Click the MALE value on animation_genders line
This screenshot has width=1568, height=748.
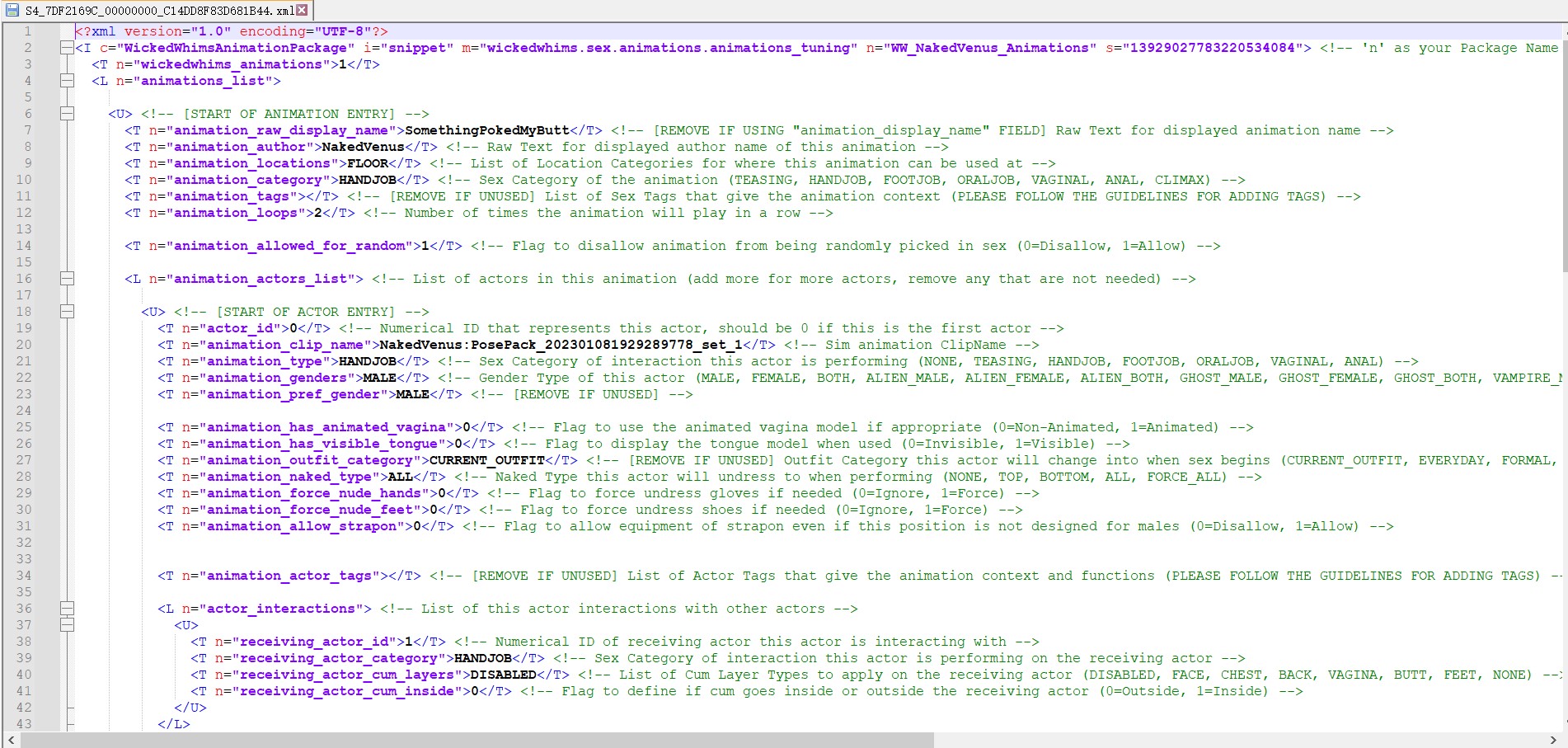pyautogui.click(x=380, y=378)
